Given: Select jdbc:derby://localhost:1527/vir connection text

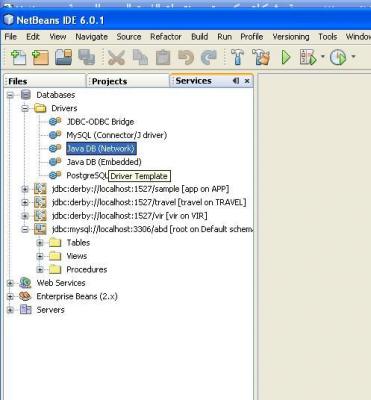Looking at the screenshot, I should pyautogui.click(x=129, y=216).
